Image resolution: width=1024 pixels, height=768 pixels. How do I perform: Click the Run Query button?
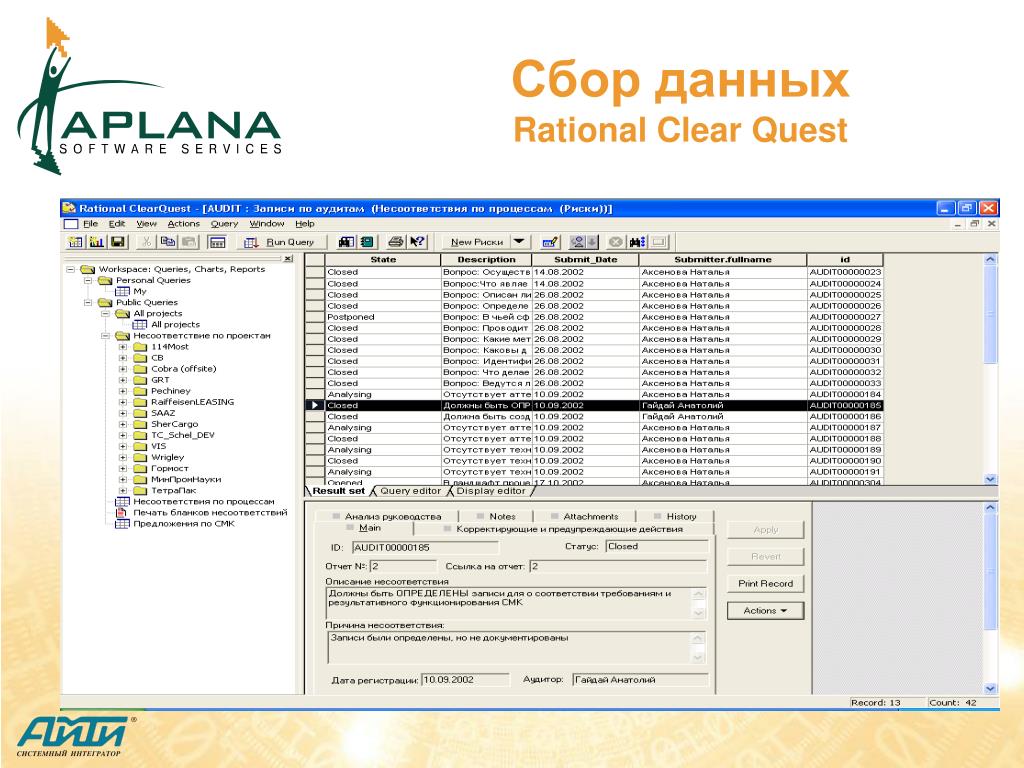coord(280,242)
